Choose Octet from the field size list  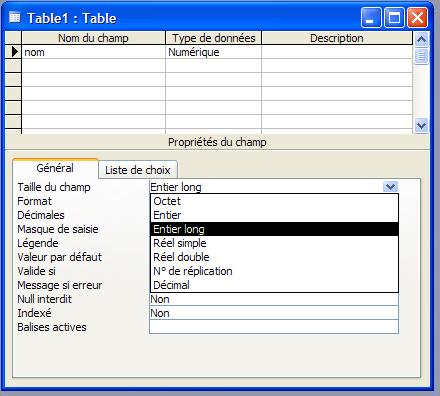pyautogui.click(x=274, y=201)
